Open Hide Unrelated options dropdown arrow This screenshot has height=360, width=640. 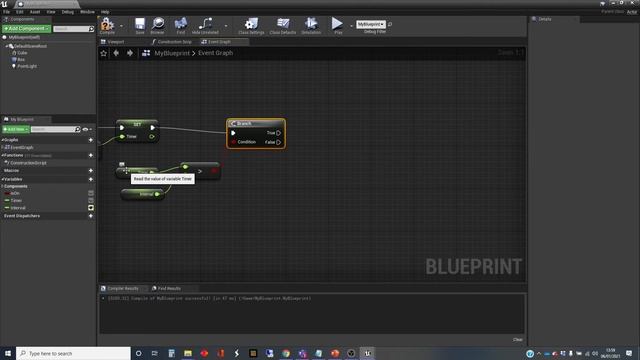tap(226, 26)
